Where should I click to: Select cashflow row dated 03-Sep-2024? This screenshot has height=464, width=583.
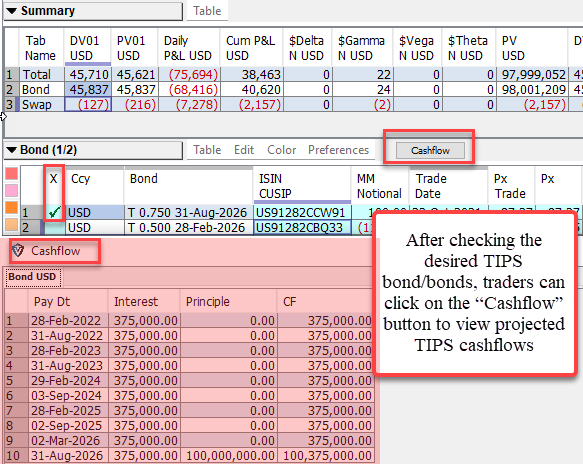pyautogui.click(x=190, y=396)
